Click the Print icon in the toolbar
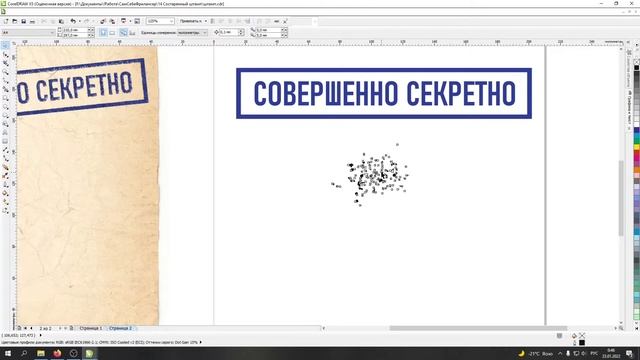This screenshot has height=360, width=640. [x=33, y=21]
